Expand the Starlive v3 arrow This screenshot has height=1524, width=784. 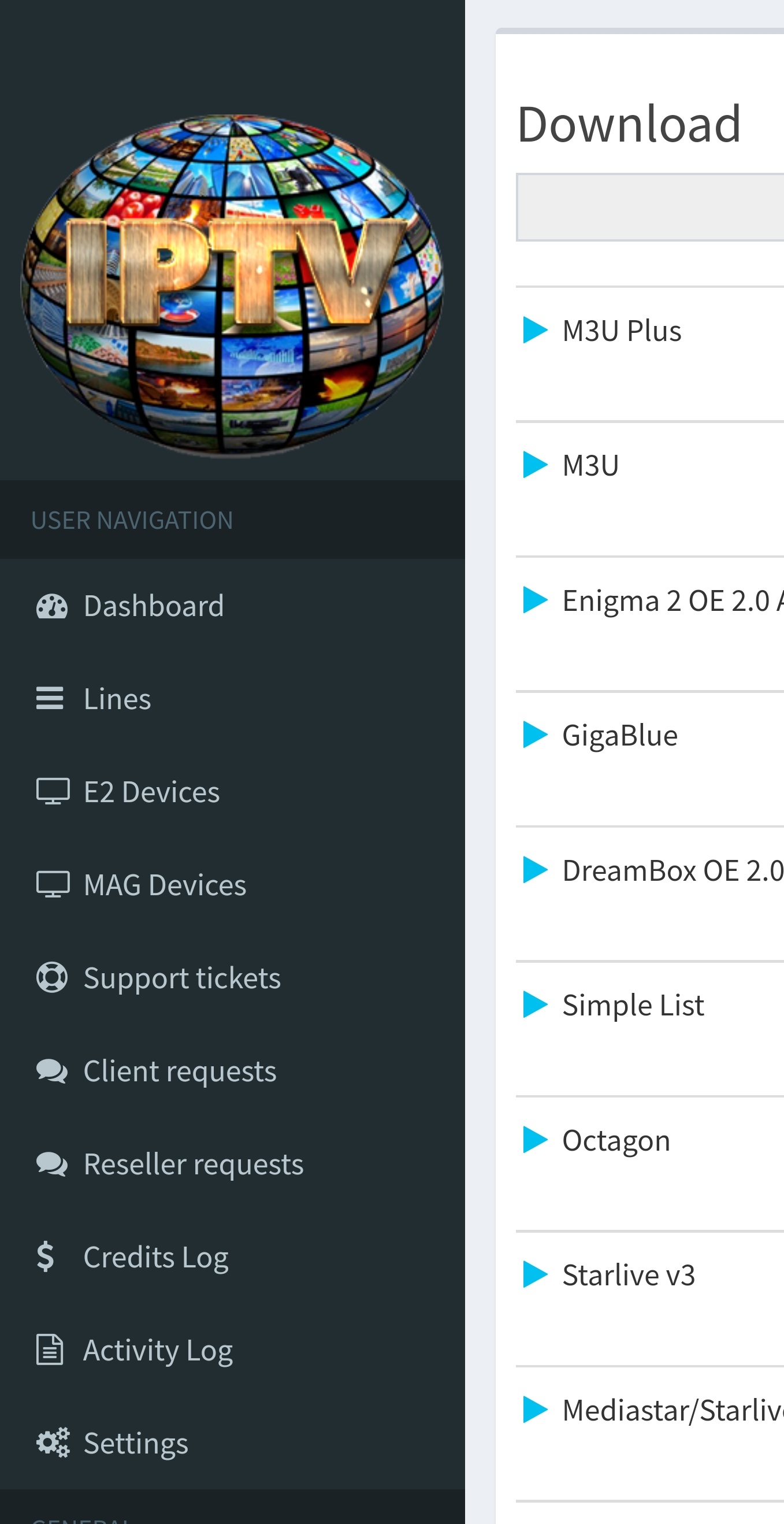(x=536, y=1275)
